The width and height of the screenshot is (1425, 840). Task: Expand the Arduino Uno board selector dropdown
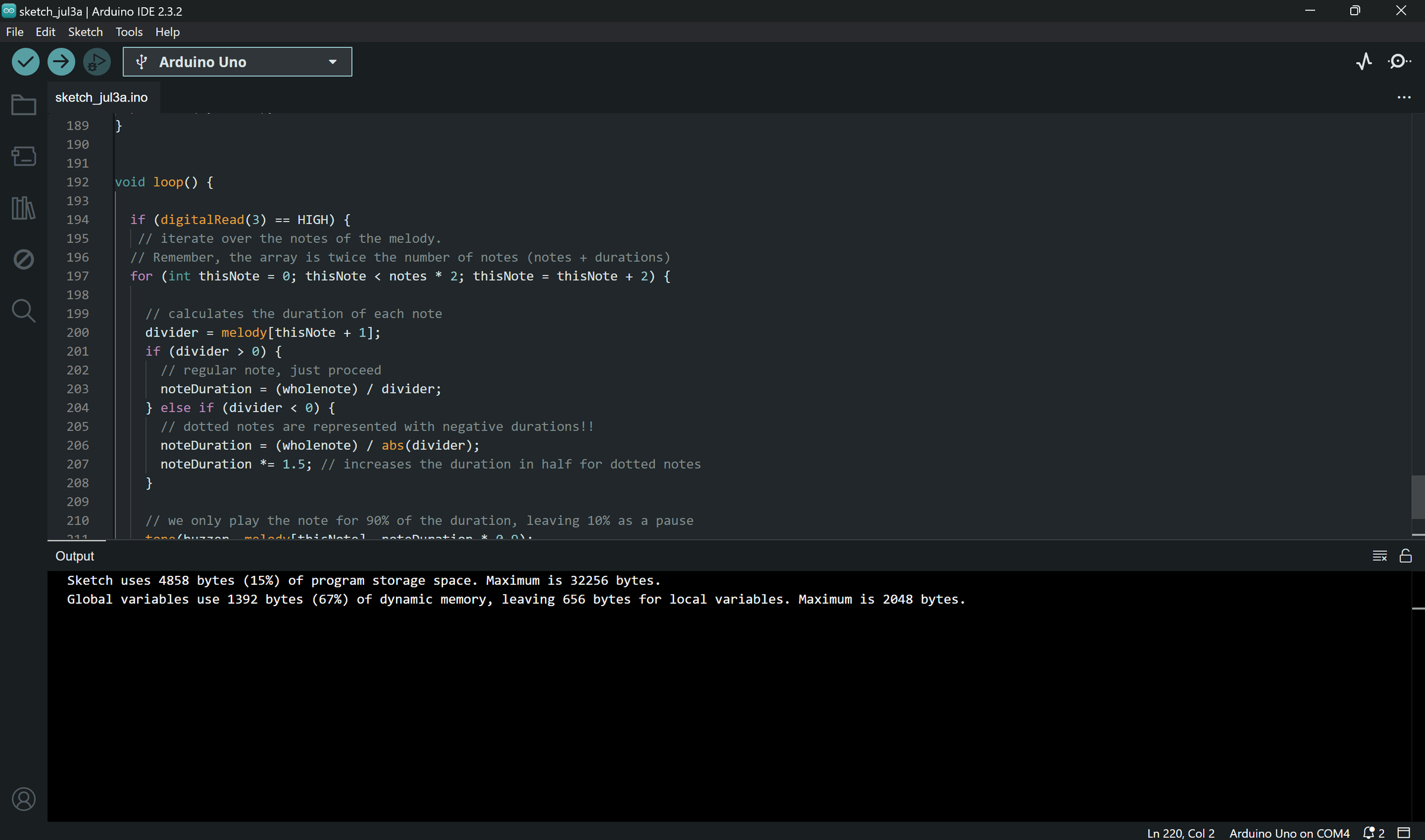point(237,62)
